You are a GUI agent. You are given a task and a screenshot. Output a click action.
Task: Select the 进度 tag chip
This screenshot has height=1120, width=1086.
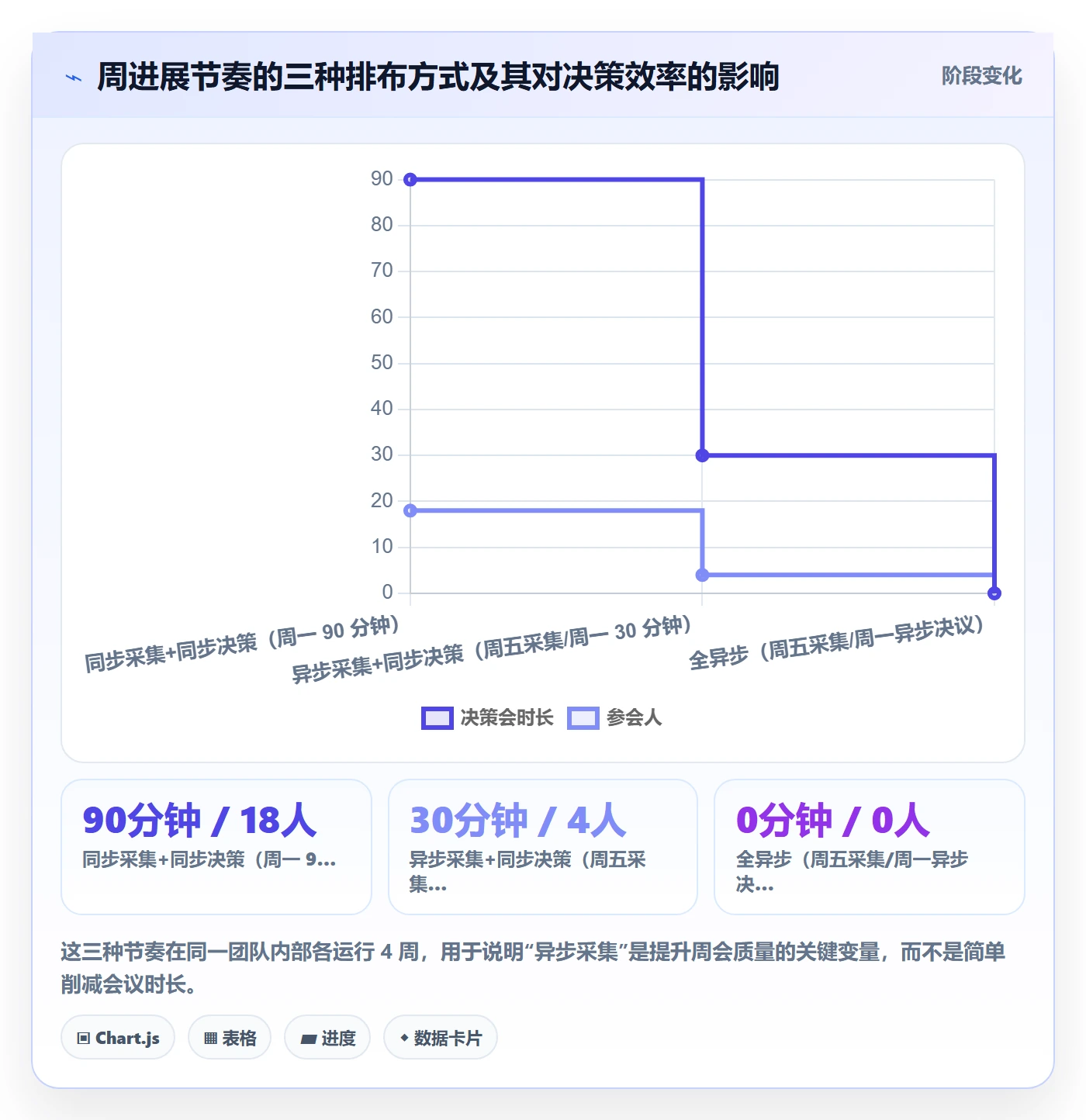point(327,1037)
